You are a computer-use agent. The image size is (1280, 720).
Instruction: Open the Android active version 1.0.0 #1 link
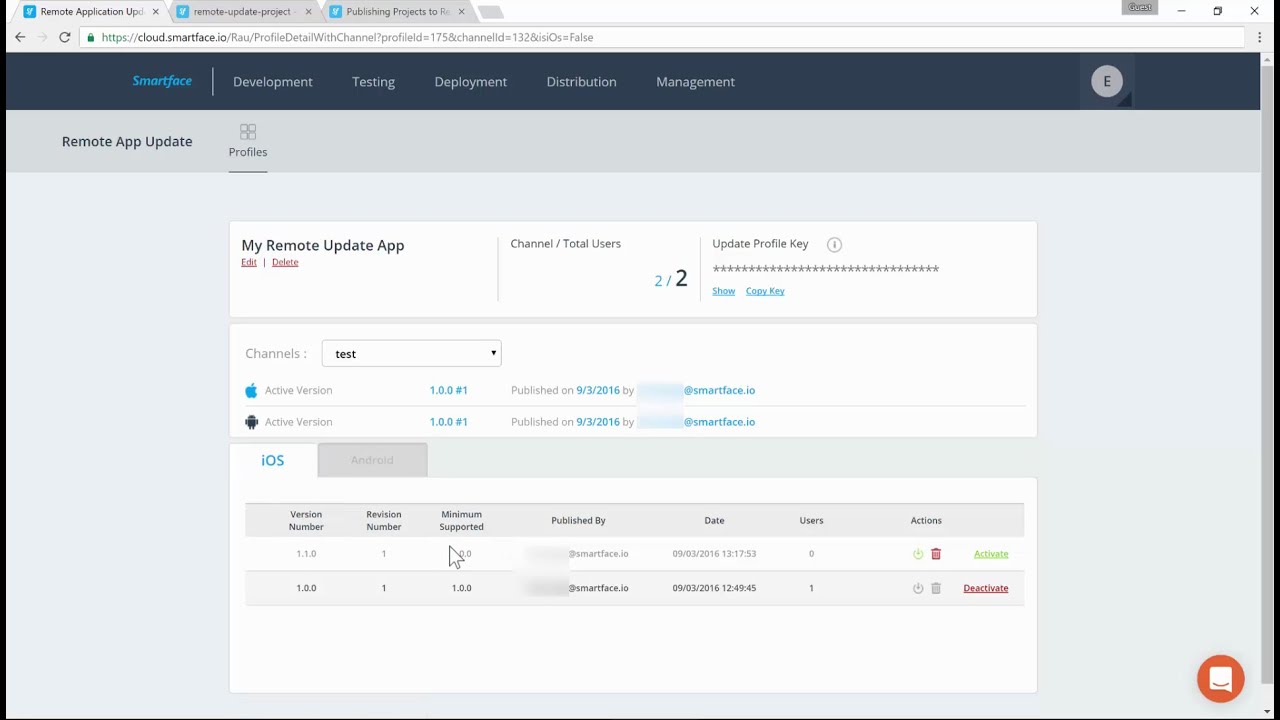(x=448, y=421)
